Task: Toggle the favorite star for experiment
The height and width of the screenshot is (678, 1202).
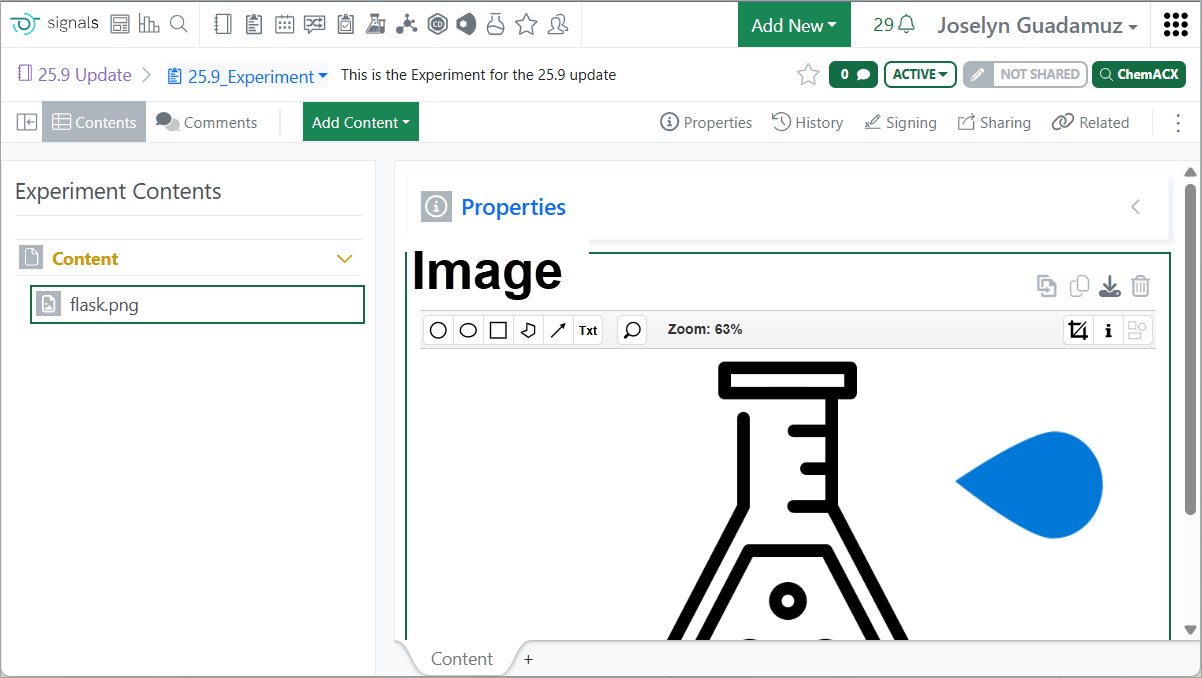Action: point(808,74)
